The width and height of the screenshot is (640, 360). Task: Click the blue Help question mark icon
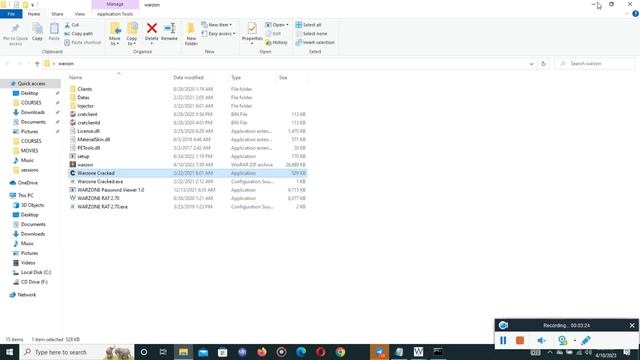coord(635,14)
